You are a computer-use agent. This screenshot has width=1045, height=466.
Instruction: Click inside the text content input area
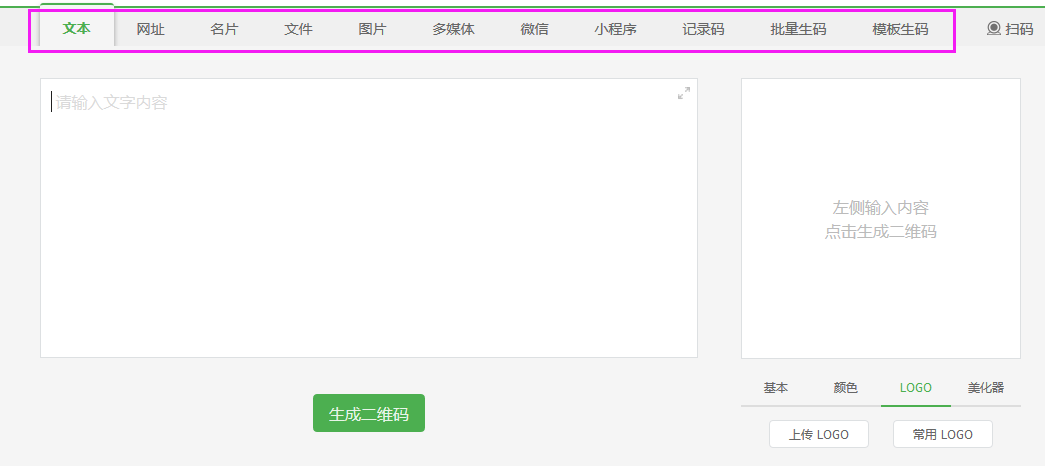click(x=368, y=220)
